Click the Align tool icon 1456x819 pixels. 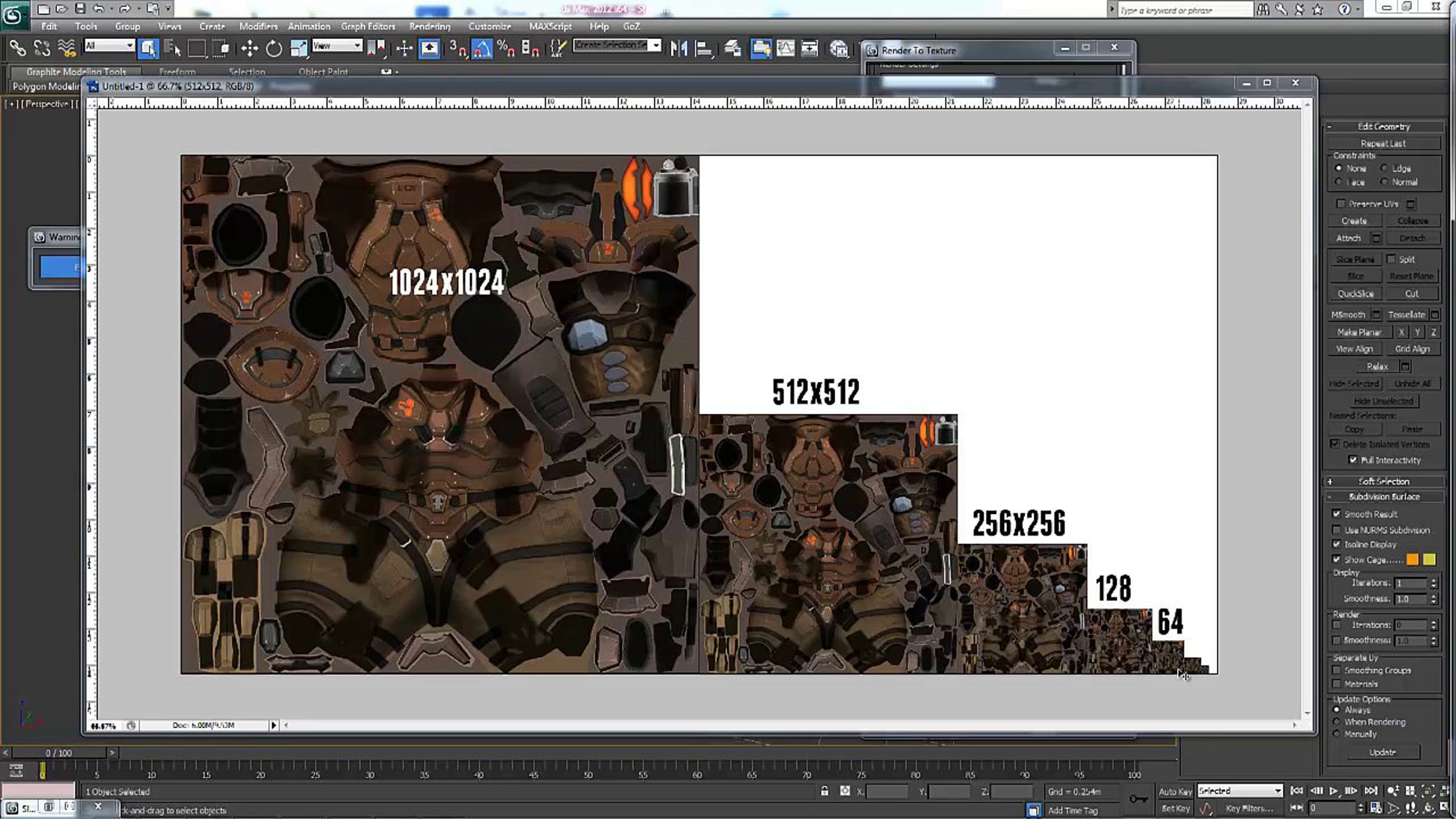[704, 48]
